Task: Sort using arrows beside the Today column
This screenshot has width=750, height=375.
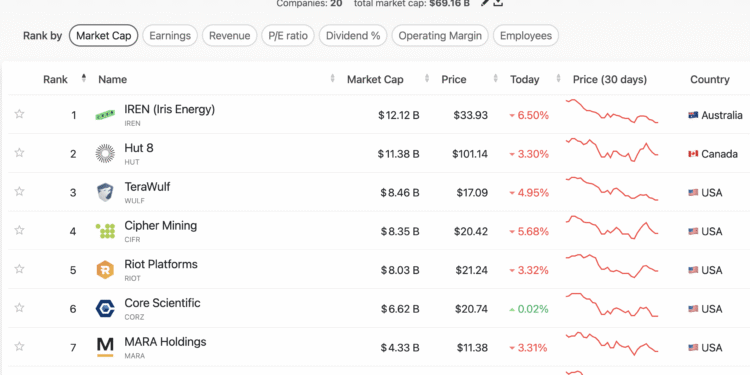Action: 558,78
